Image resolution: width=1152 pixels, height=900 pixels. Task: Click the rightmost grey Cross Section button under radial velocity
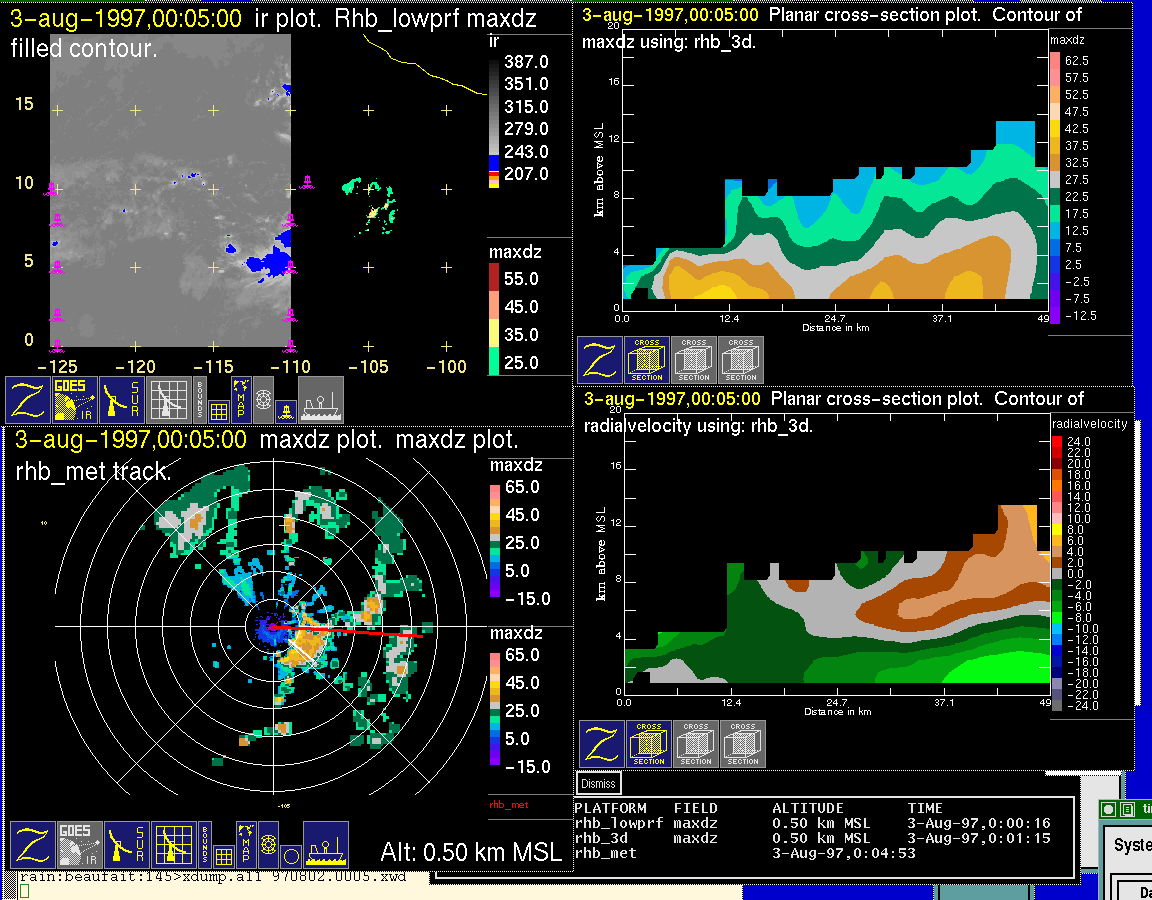[743, 744]
